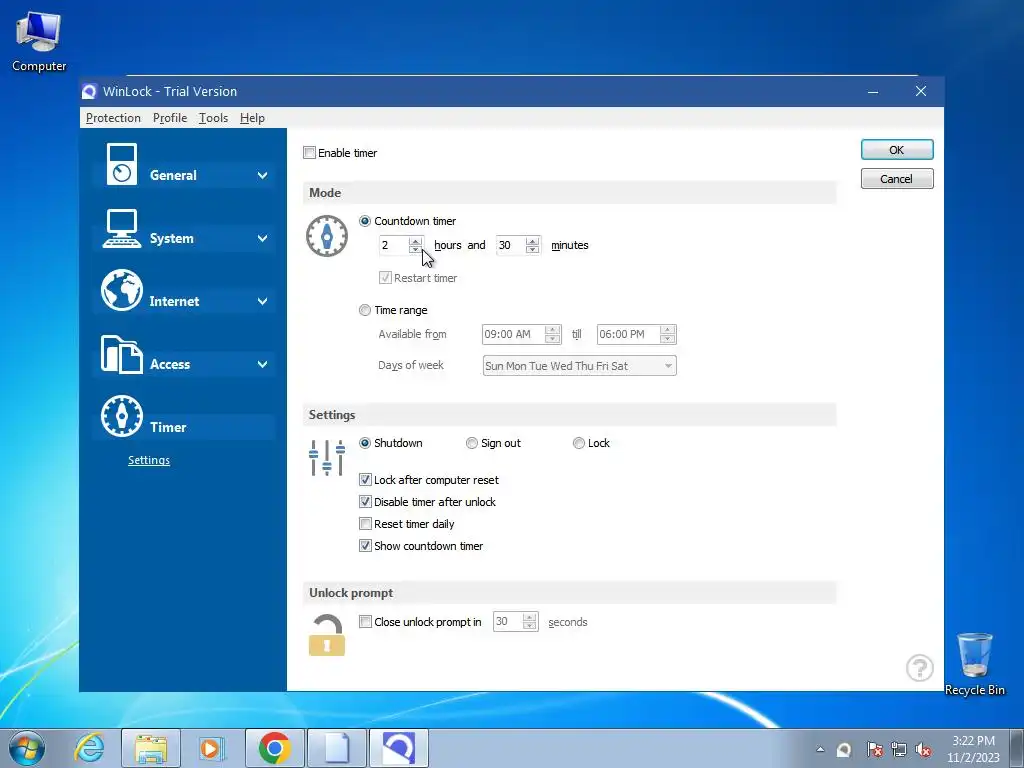Click the Internet globe icon in sidebar
This screenshot has width=1024, height=768.
pyautogui.click(x=121, y=290)
